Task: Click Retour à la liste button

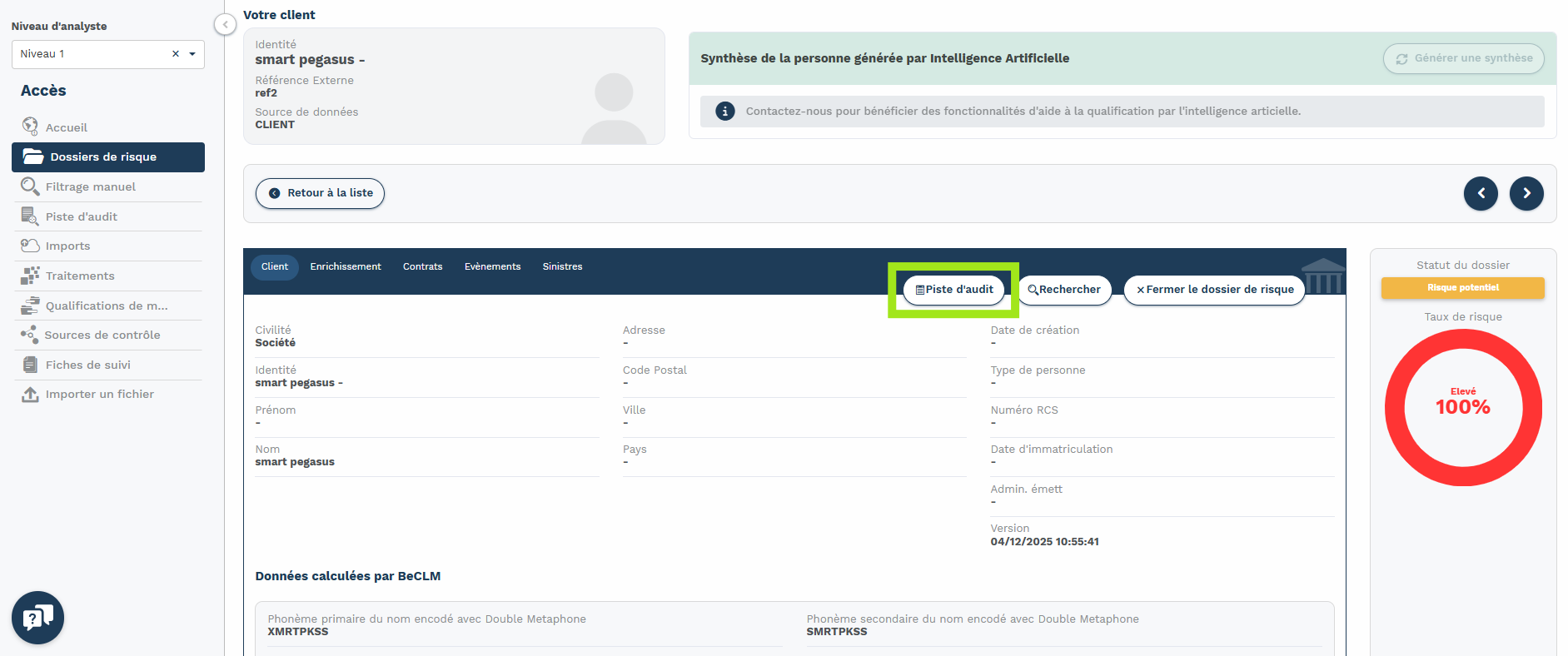Action: (320, 193)
